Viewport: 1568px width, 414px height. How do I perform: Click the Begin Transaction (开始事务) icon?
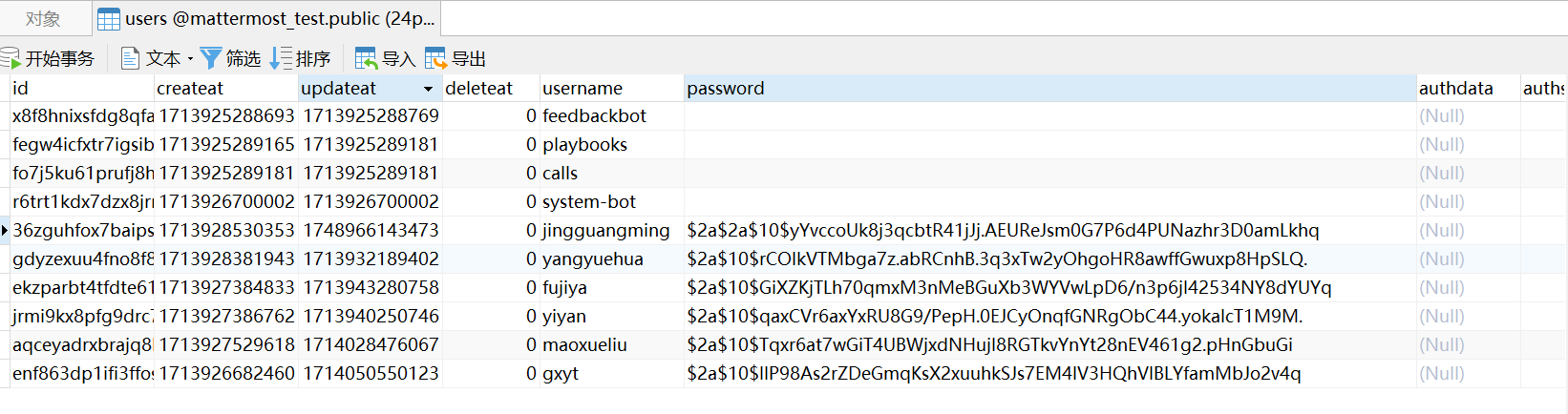pyautogui.click(x=11, y=59)
